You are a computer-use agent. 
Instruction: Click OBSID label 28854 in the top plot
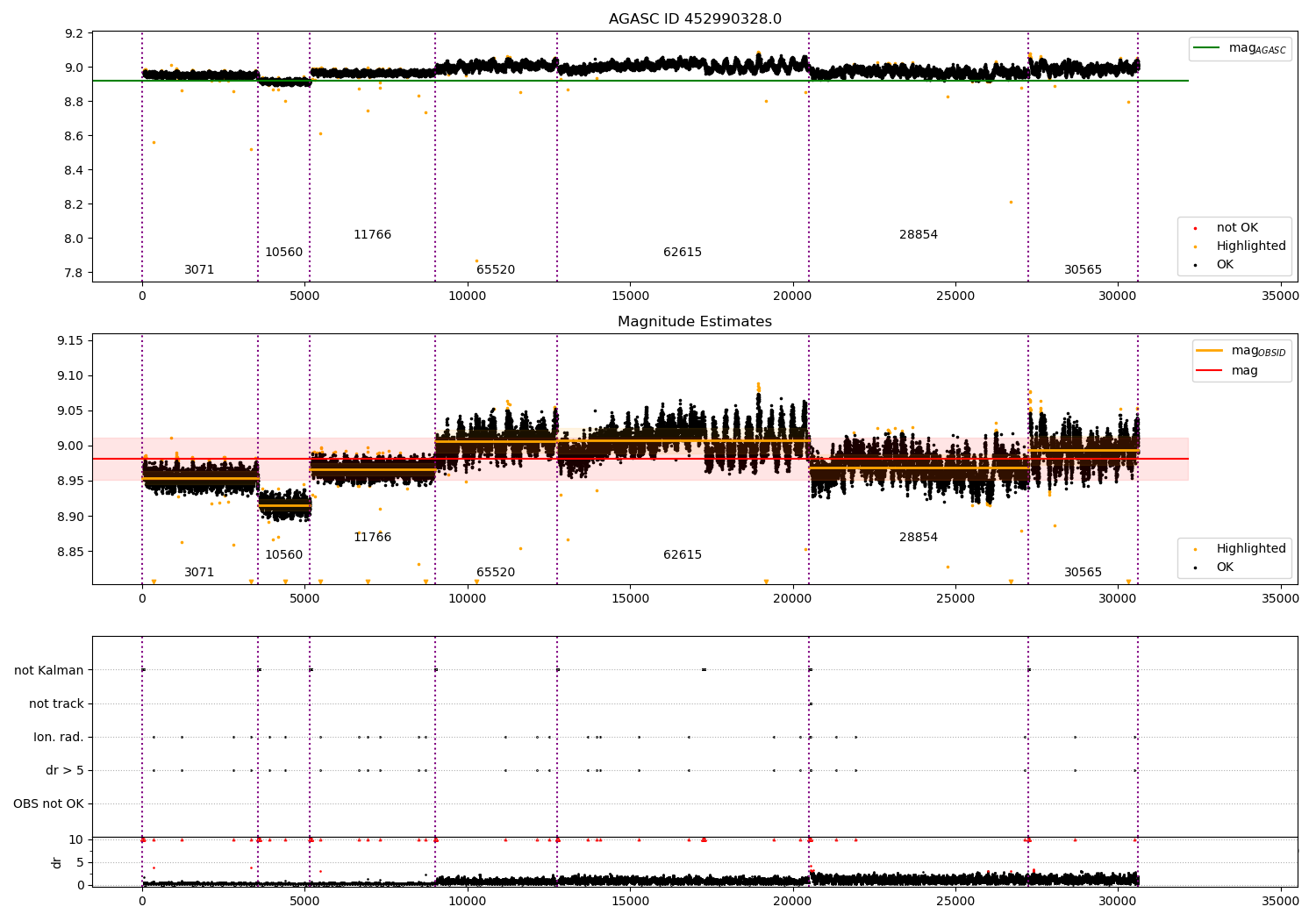(919, 235)
